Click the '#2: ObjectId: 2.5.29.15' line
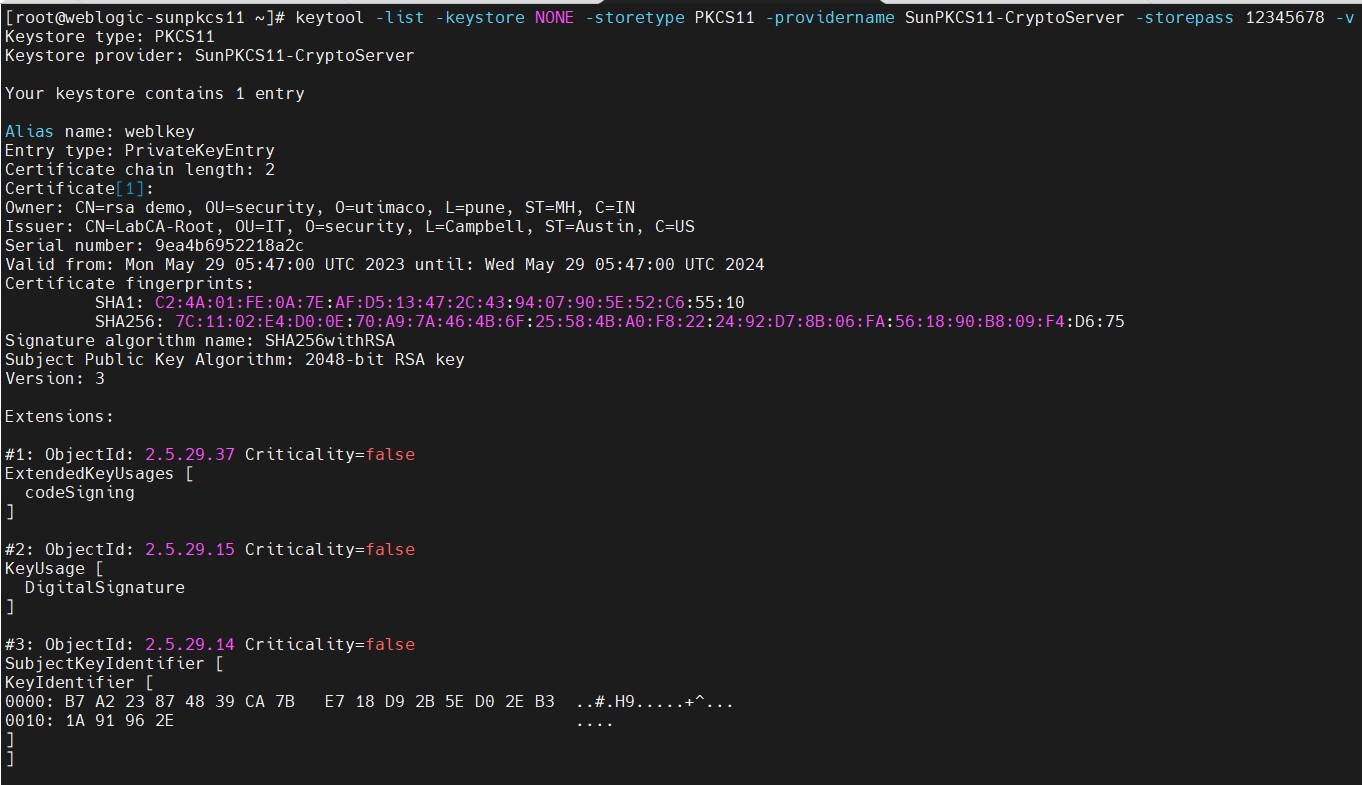Image resolution: width=1362 pixels, height=785 pixels. 210,549
